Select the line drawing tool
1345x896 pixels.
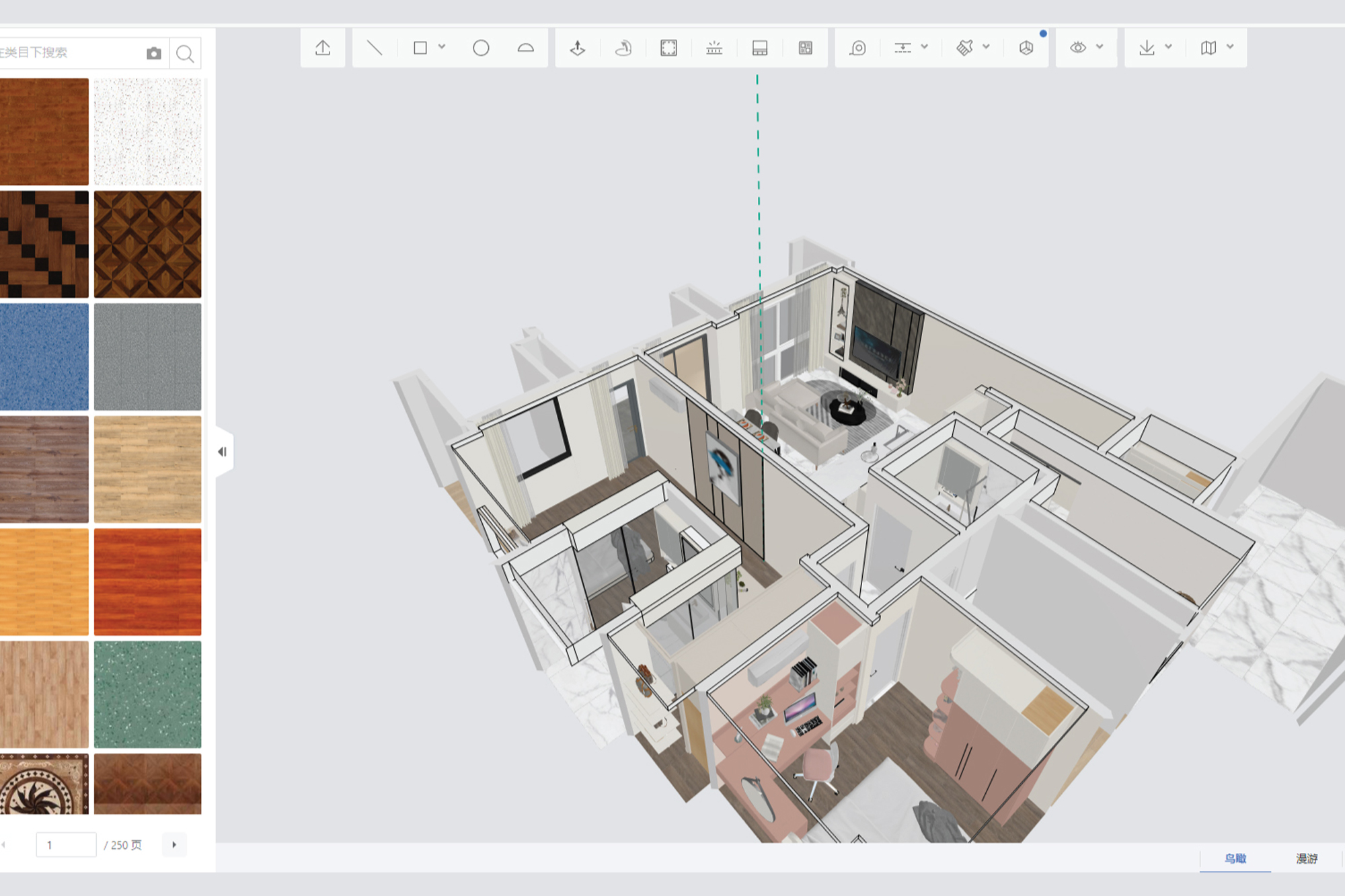(x=375, y=48)
